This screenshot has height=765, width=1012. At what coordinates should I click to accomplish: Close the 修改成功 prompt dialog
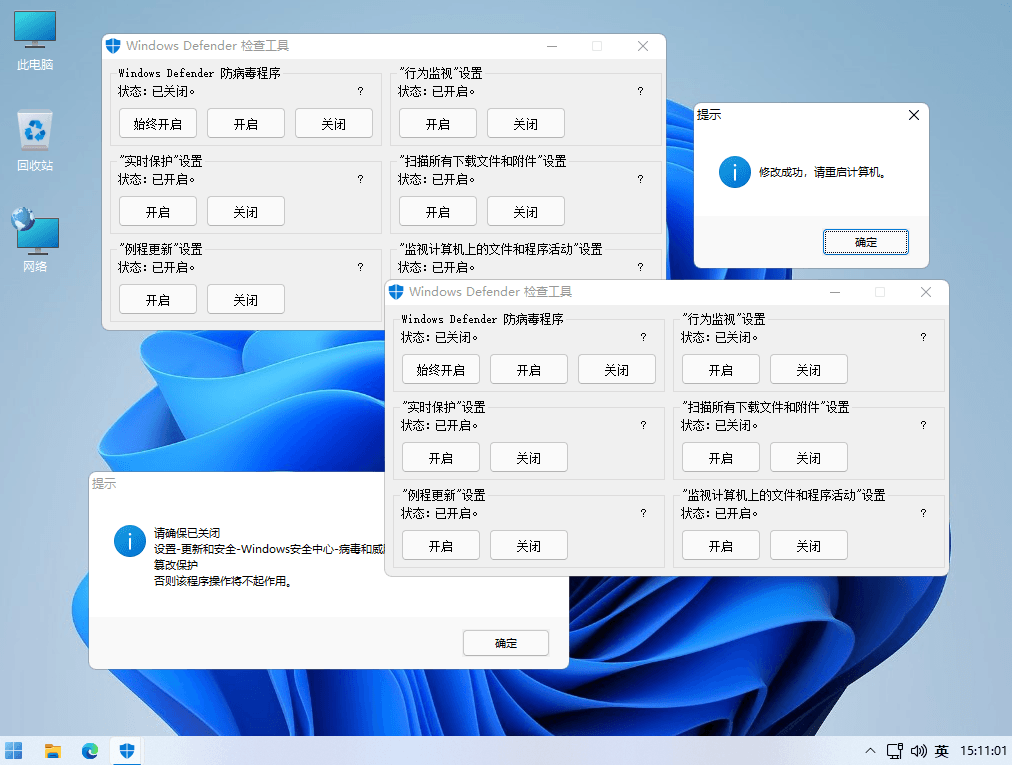point(914,115)
